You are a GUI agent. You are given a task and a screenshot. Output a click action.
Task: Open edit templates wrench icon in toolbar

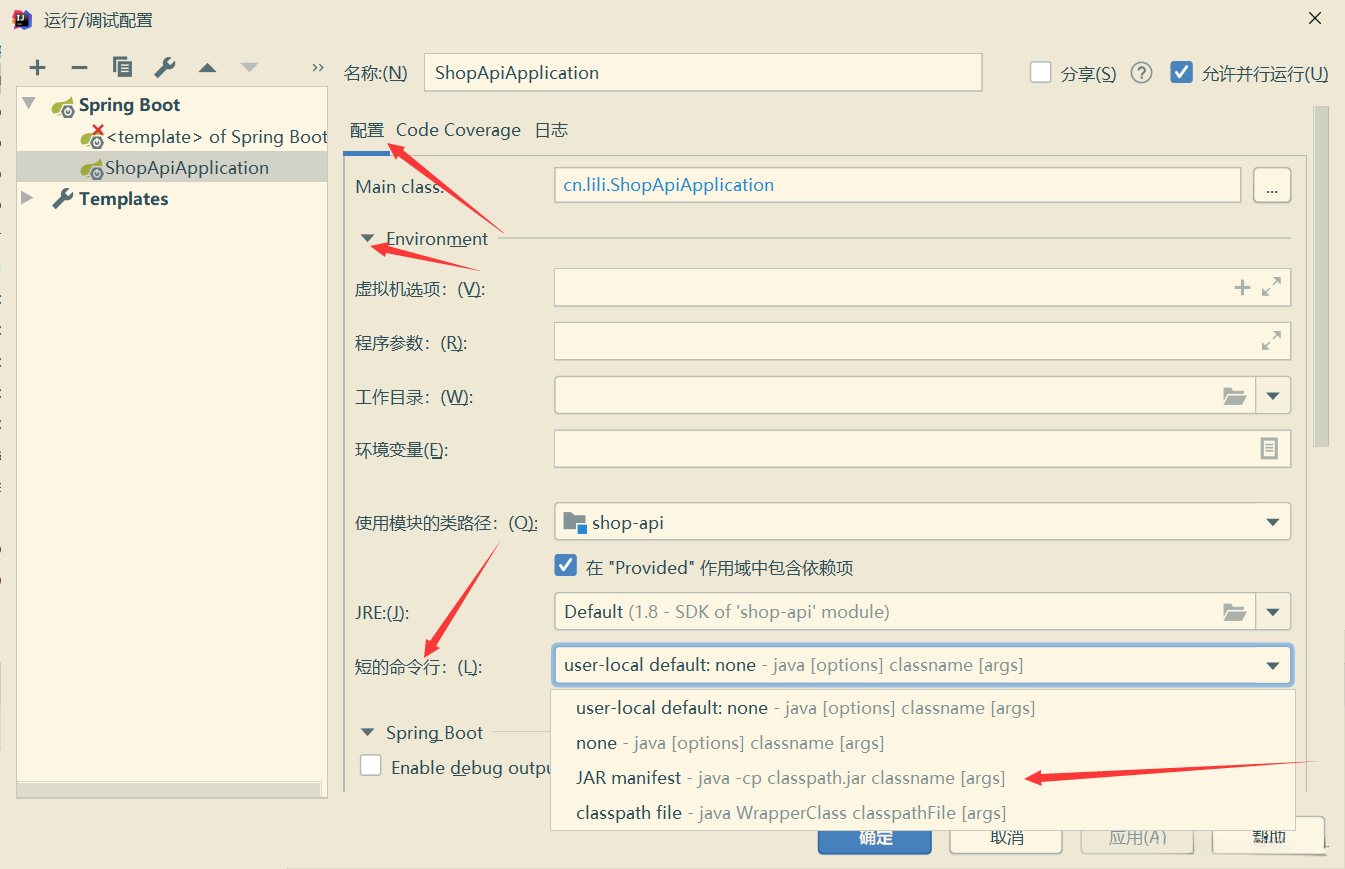(165, 68)
